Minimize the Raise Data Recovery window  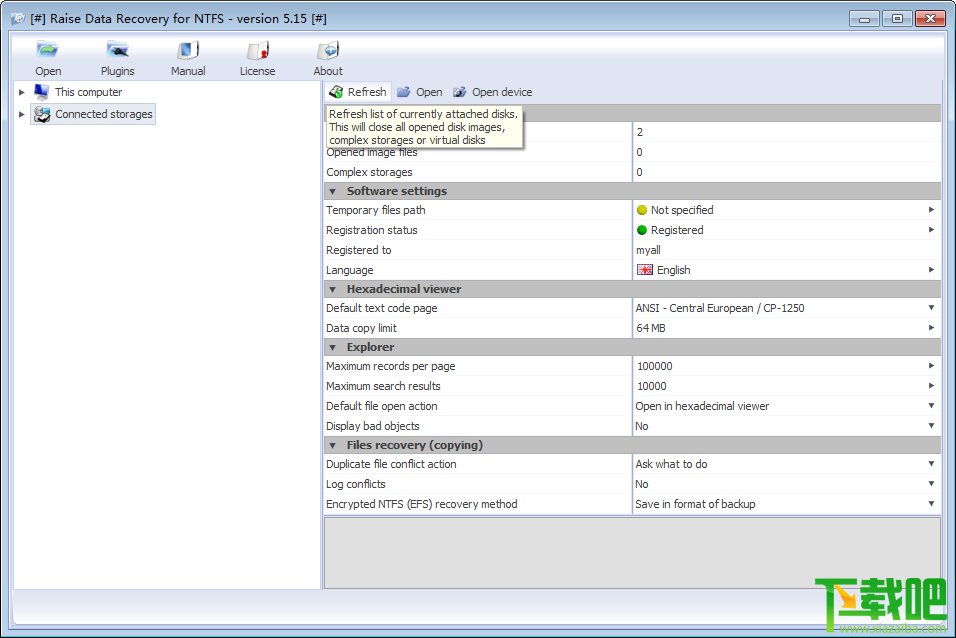click(x=864, y=19)
